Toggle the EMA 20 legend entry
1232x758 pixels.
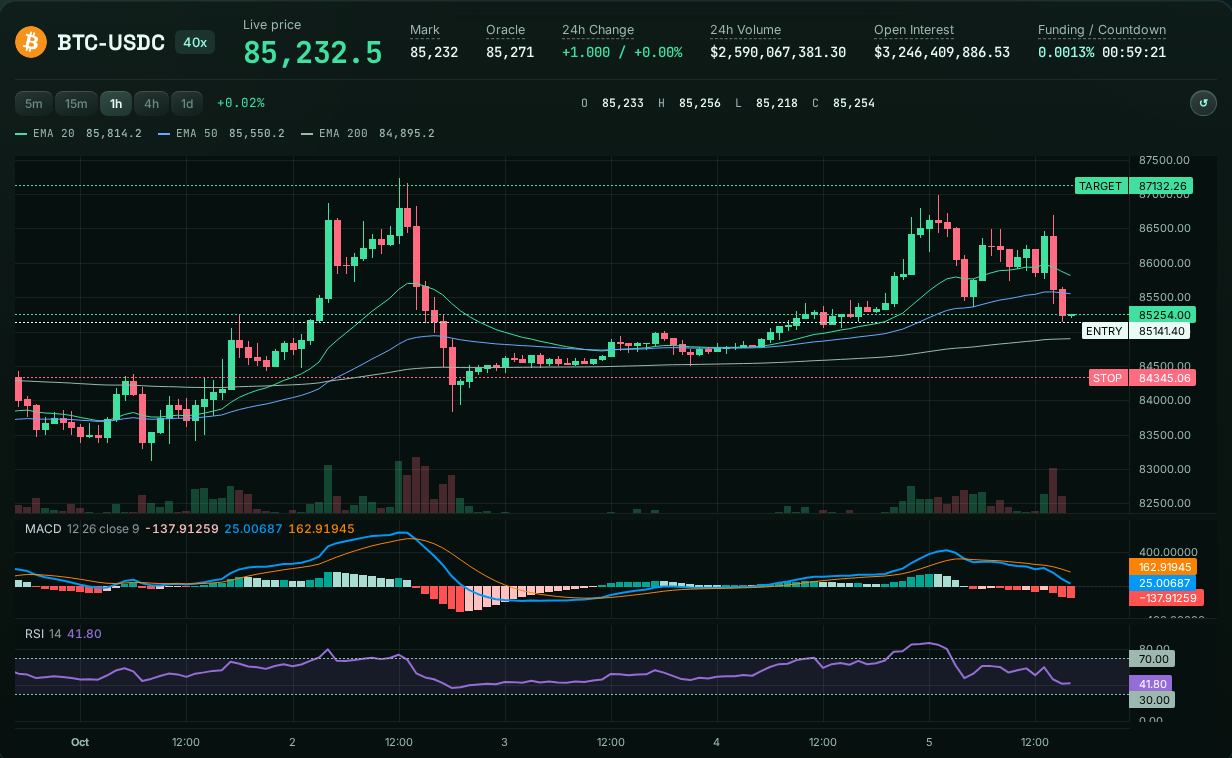tap(79, 133)
